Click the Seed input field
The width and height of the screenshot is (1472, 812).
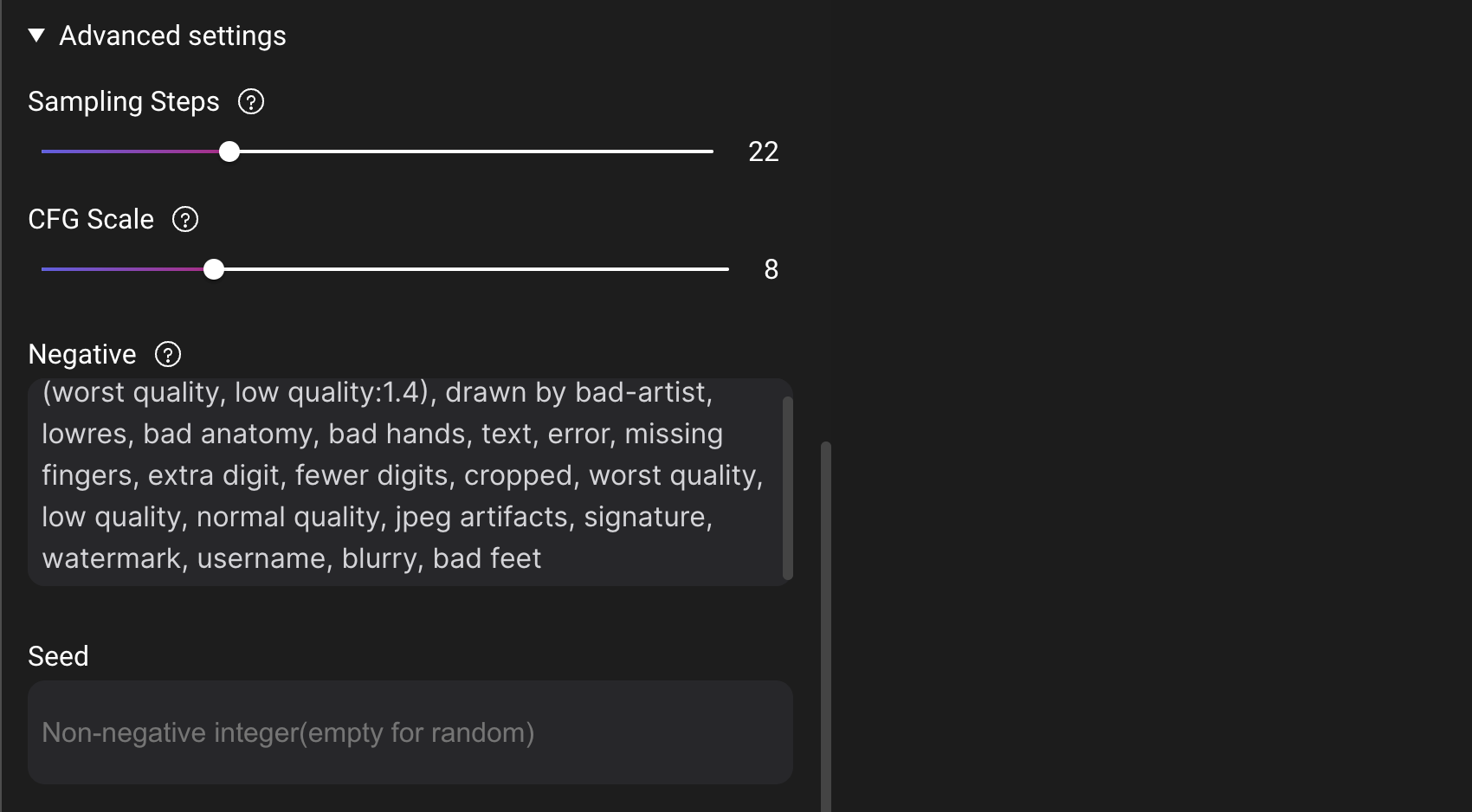click(410, 732)
